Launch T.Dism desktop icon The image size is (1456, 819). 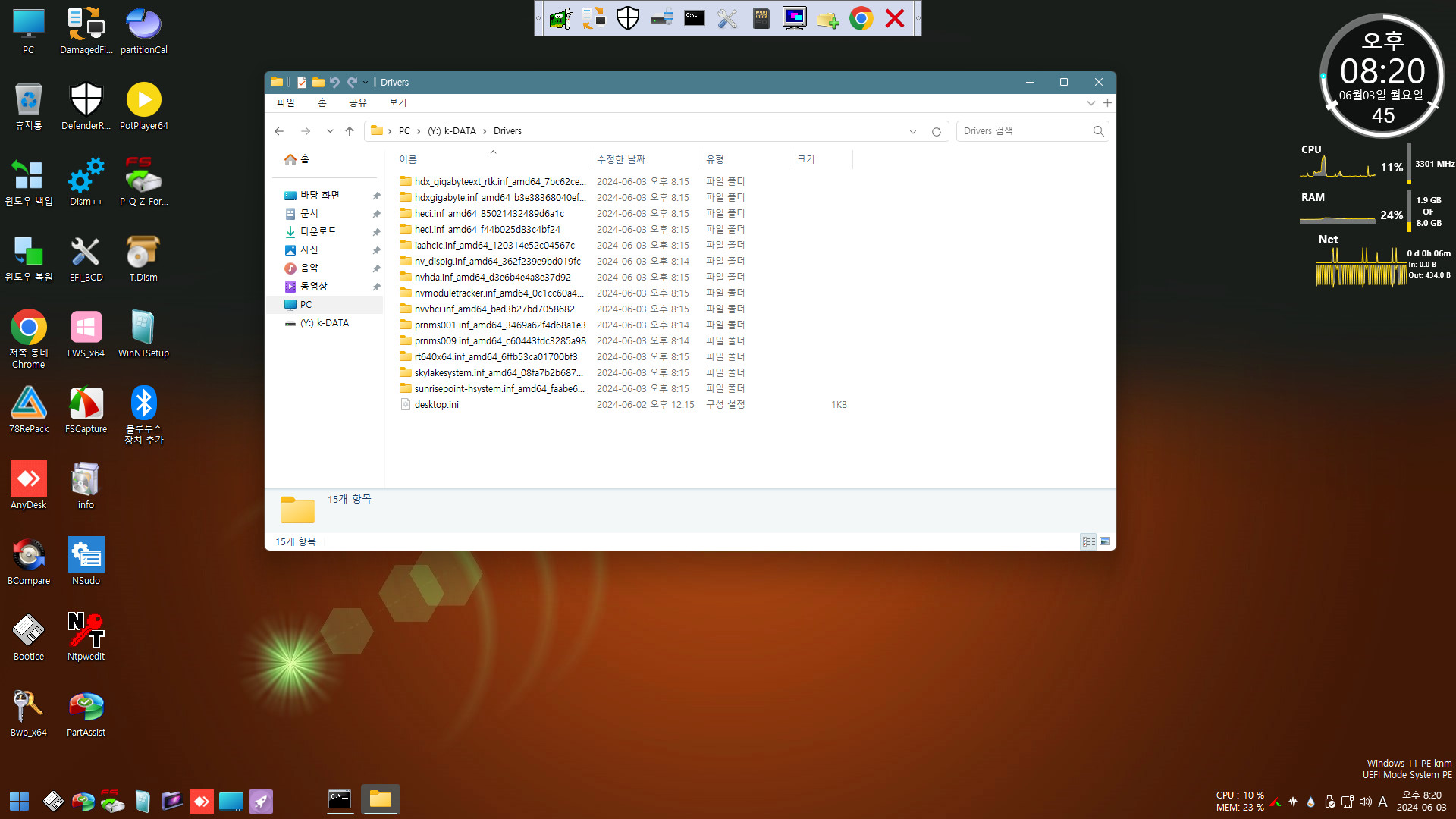point(143,258)
